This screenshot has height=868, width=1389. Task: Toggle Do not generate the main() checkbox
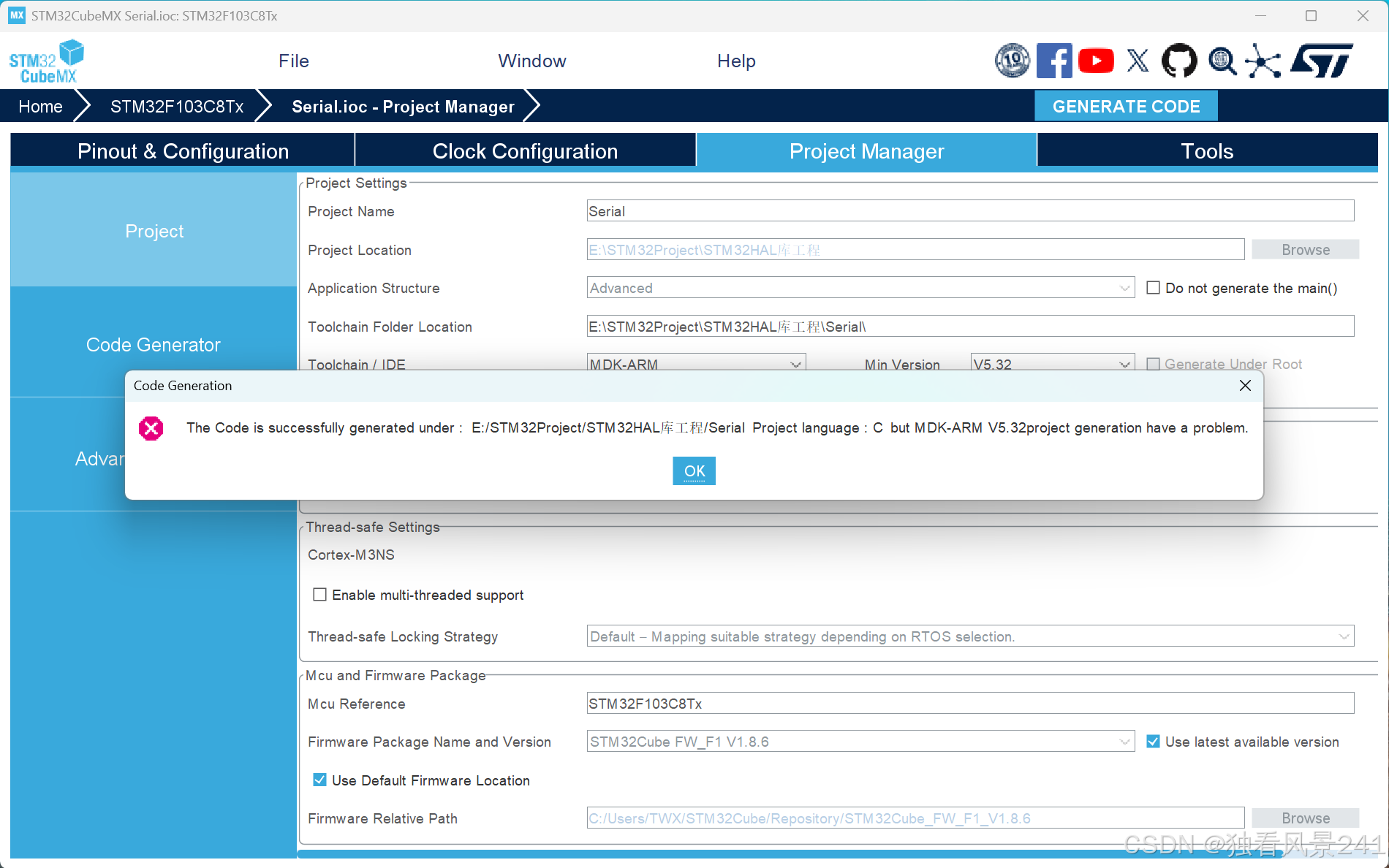click(1153, 288)
